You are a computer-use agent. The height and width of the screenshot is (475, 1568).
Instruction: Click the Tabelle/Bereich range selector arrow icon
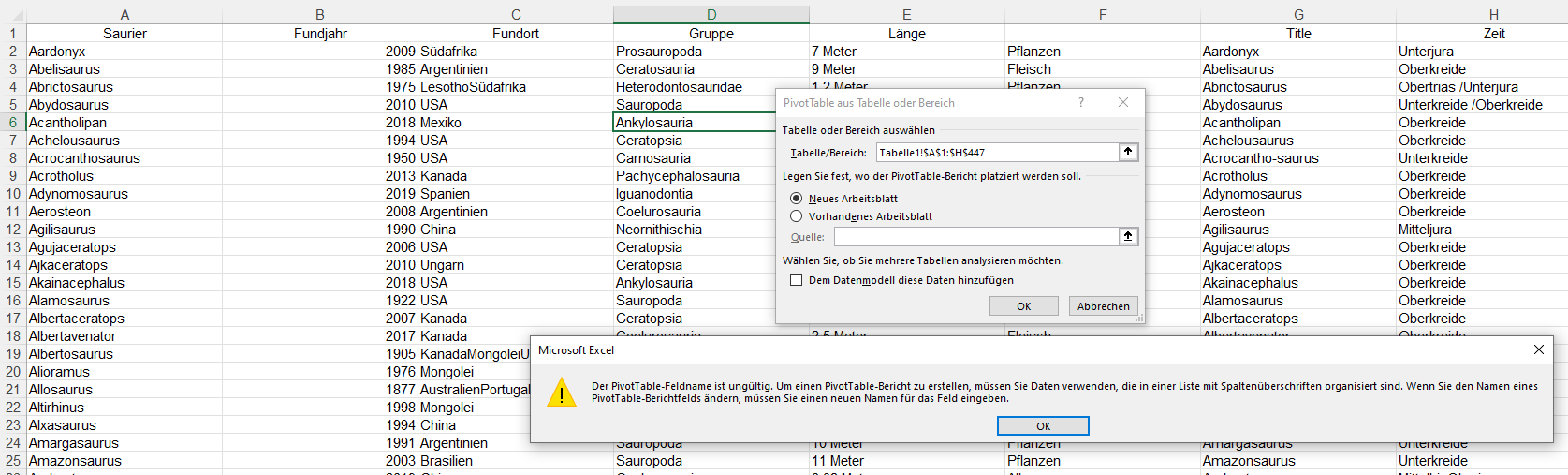click(x=1128, y=152)
